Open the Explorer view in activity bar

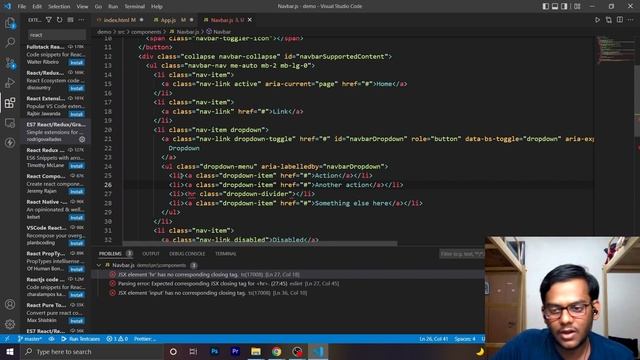point(10,23)
